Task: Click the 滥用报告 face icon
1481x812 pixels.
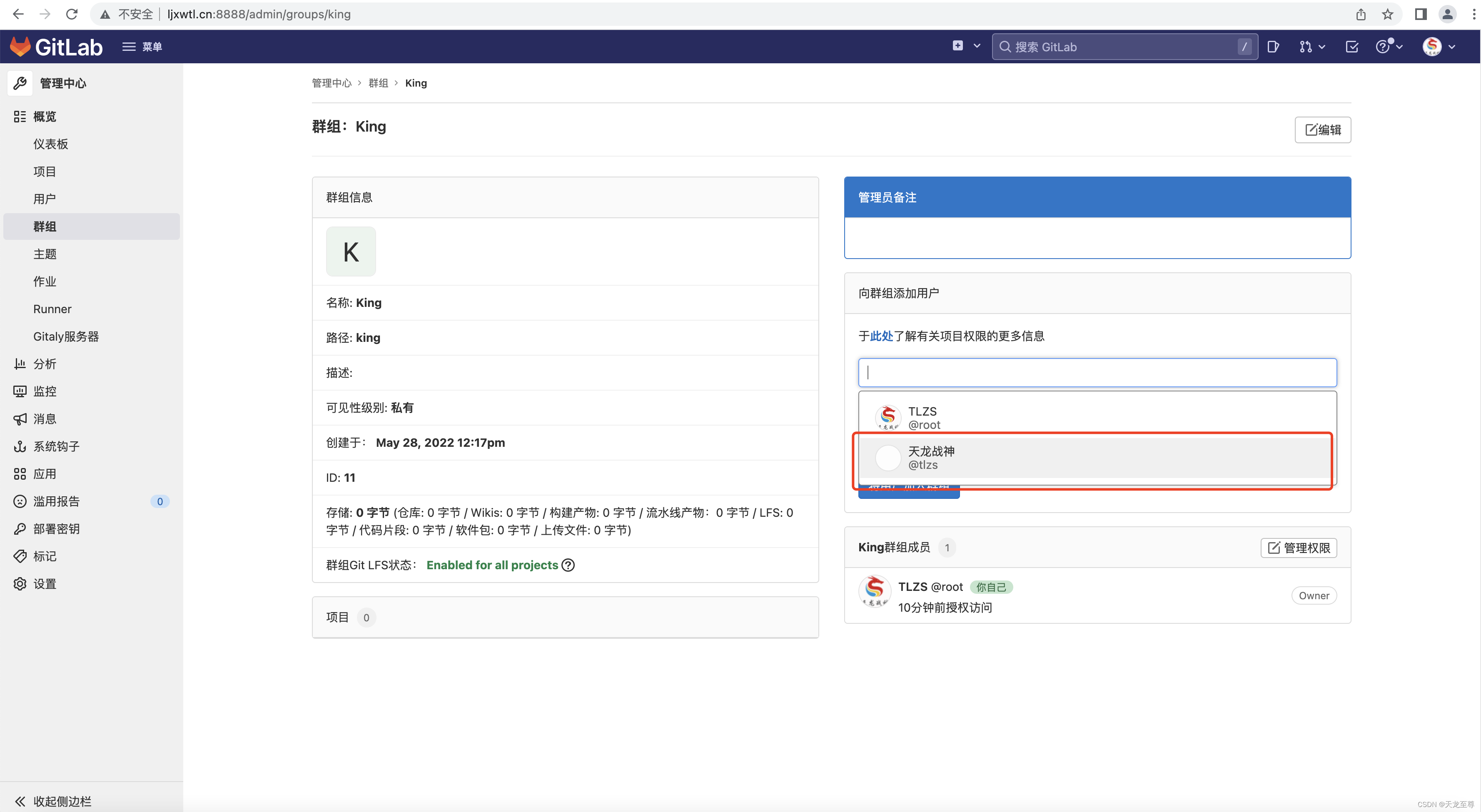Action: tap(20, 502)
